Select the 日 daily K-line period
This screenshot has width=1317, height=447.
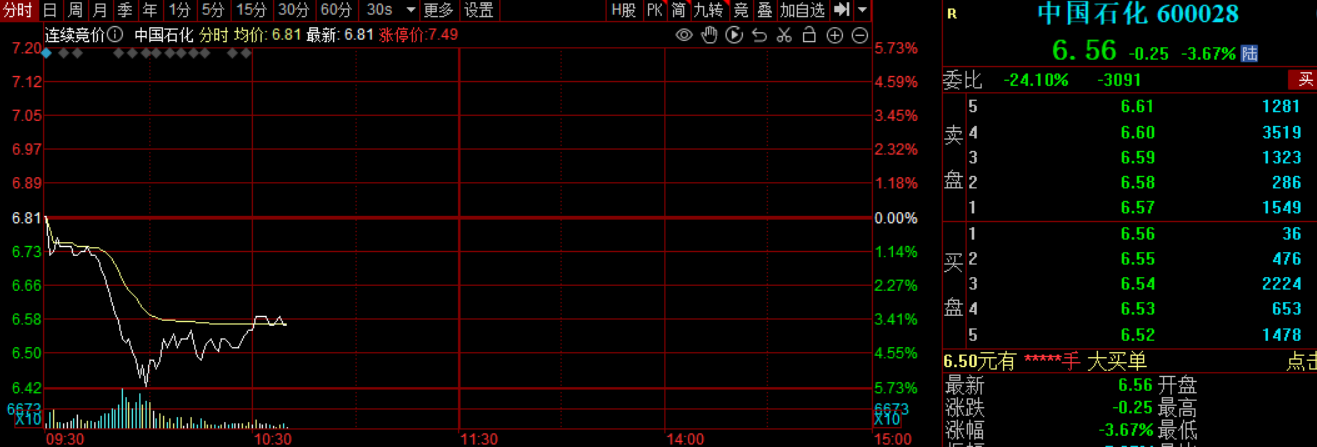(x=50, y=11)
